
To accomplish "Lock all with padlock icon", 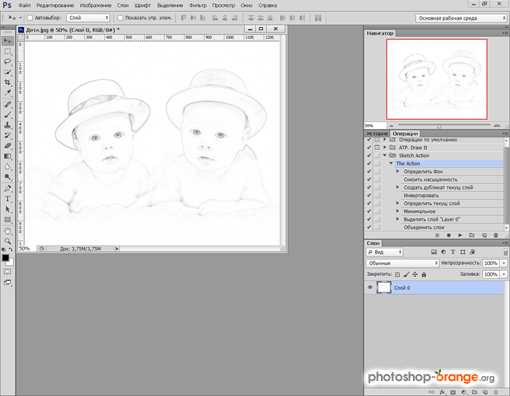I will [x=424, y=275].
